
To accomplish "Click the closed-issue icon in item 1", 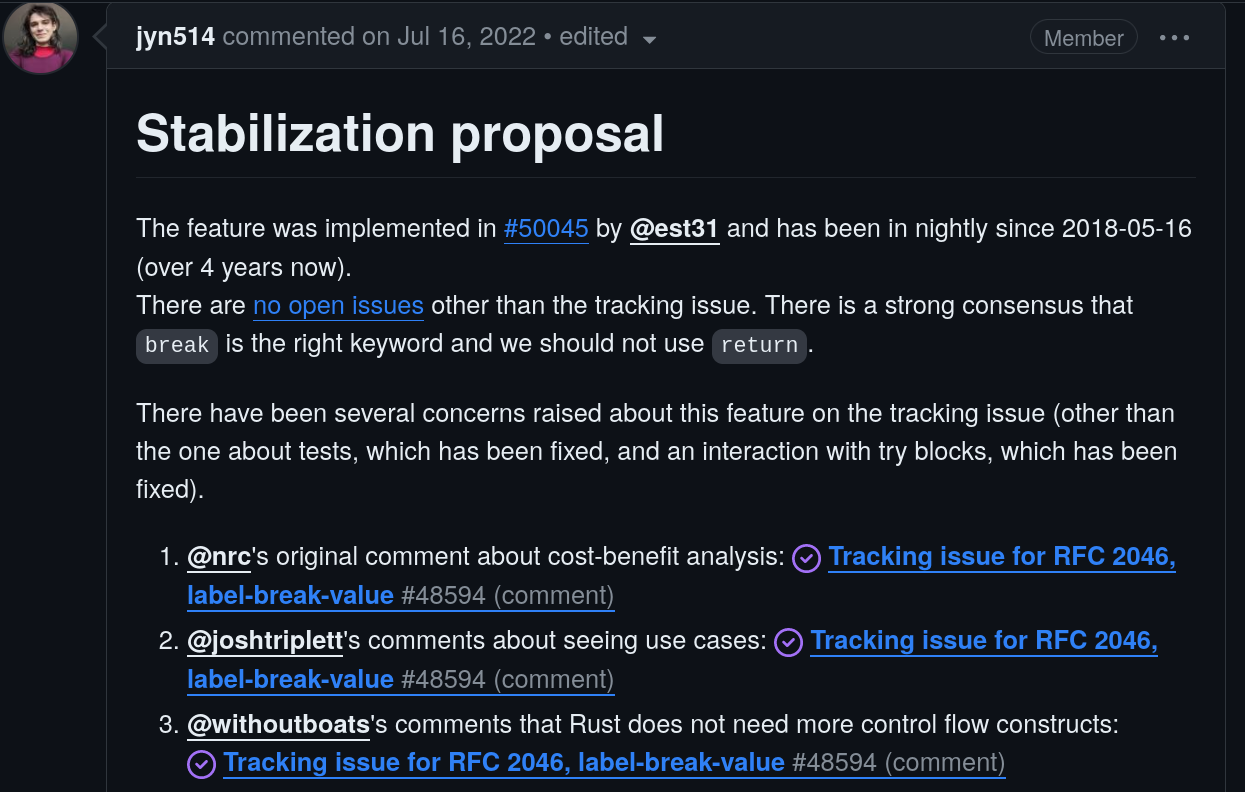I will click(807, 558).
